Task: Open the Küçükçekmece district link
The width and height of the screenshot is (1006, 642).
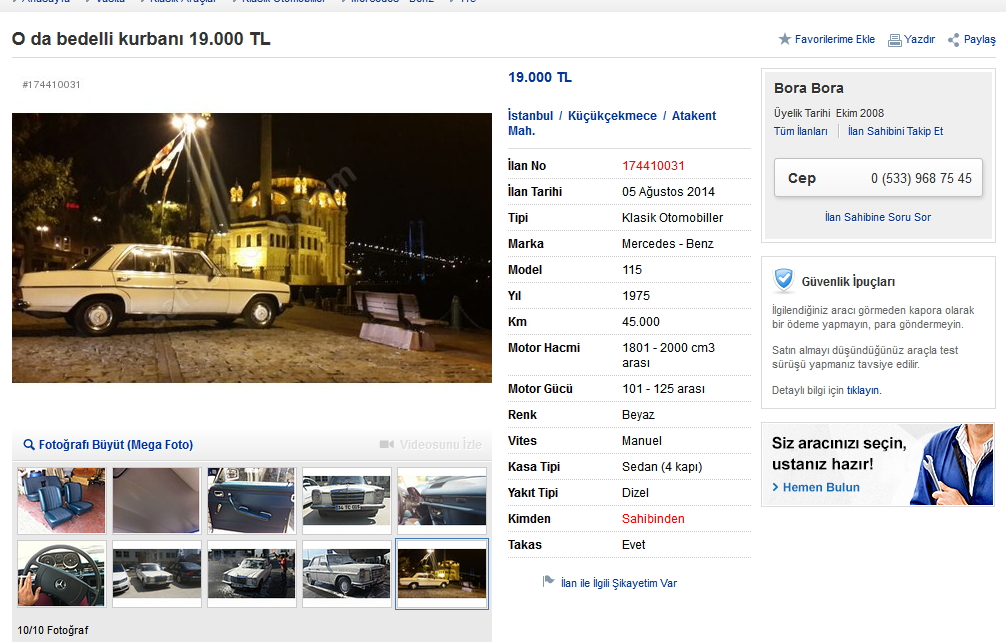Action: (x=612, y=115)
